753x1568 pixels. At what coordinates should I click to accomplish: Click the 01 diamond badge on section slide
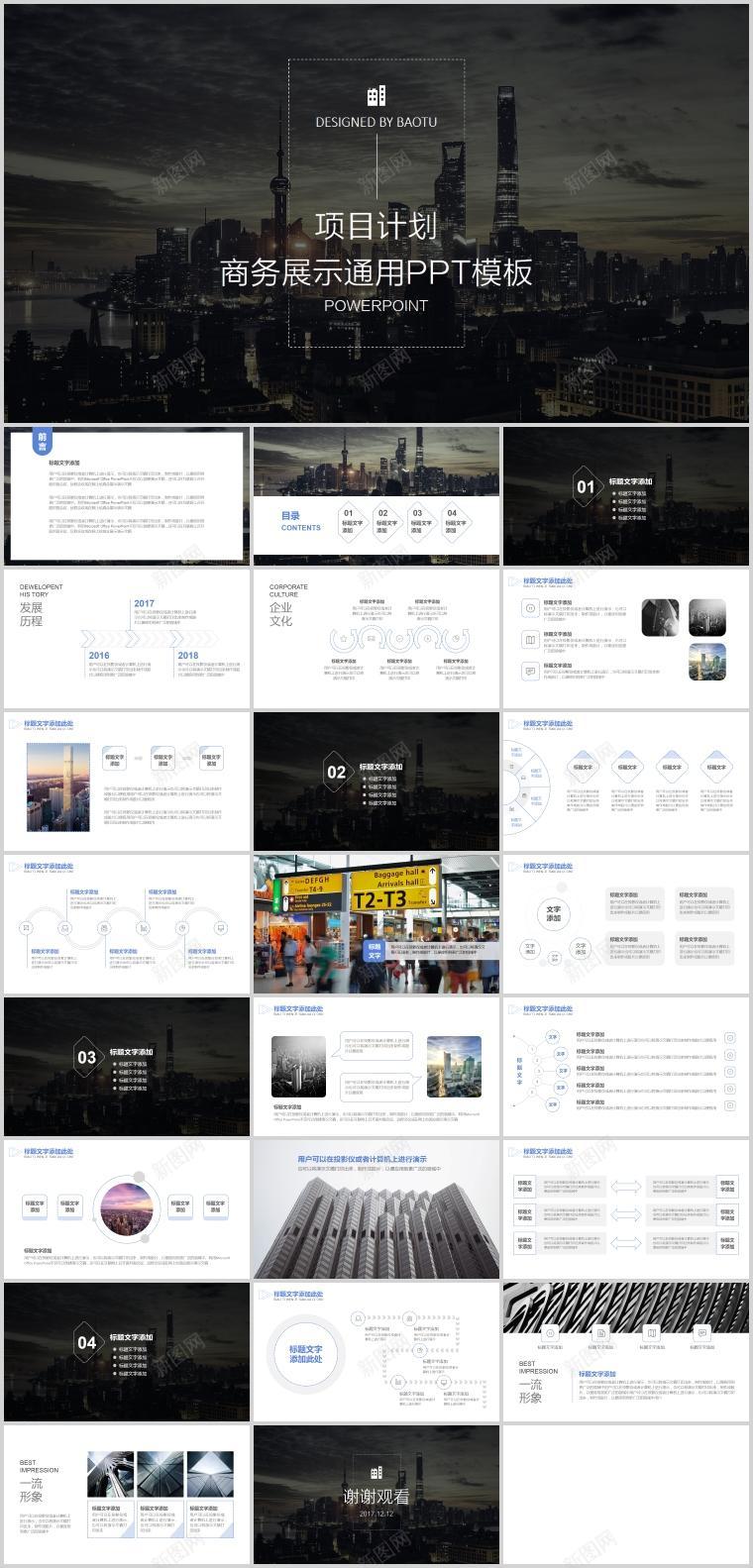586,486
